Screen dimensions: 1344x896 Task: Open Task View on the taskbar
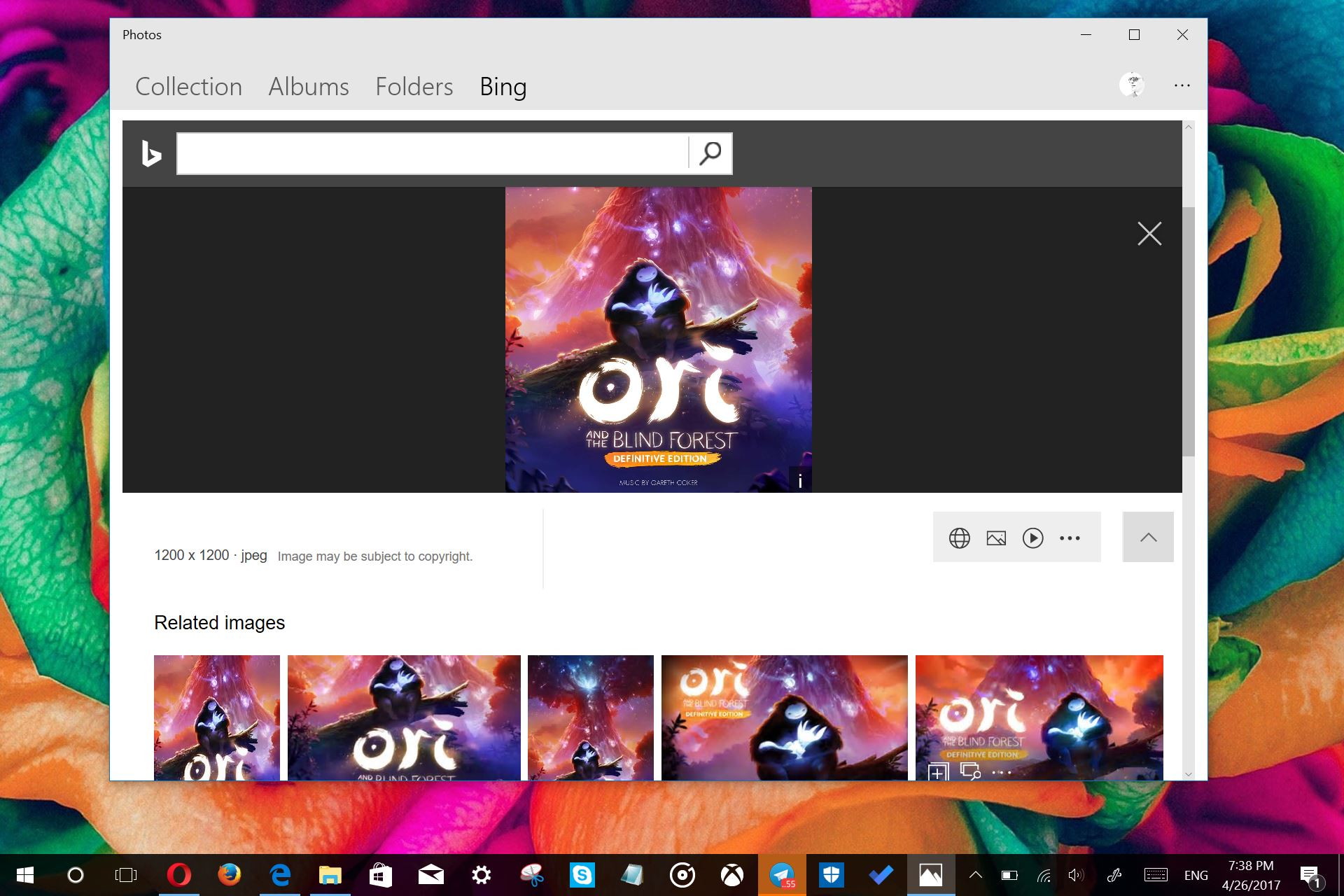click(126, 875)
